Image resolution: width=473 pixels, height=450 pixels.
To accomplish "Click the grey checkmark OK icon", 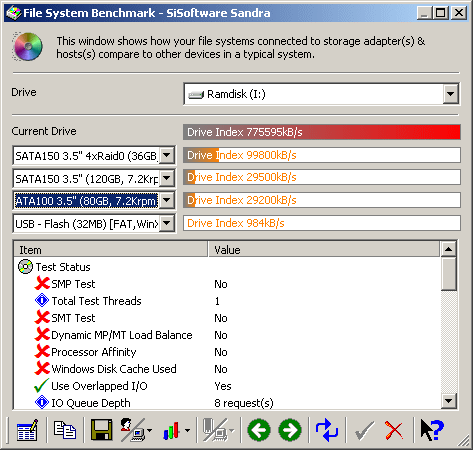I will [x=364, y=430].
